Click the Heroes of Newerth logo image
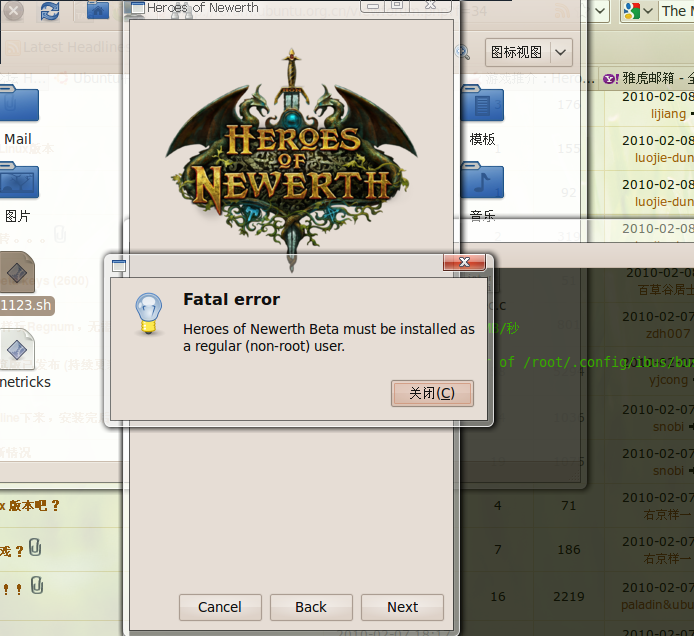694x636 pixels. 291,159
